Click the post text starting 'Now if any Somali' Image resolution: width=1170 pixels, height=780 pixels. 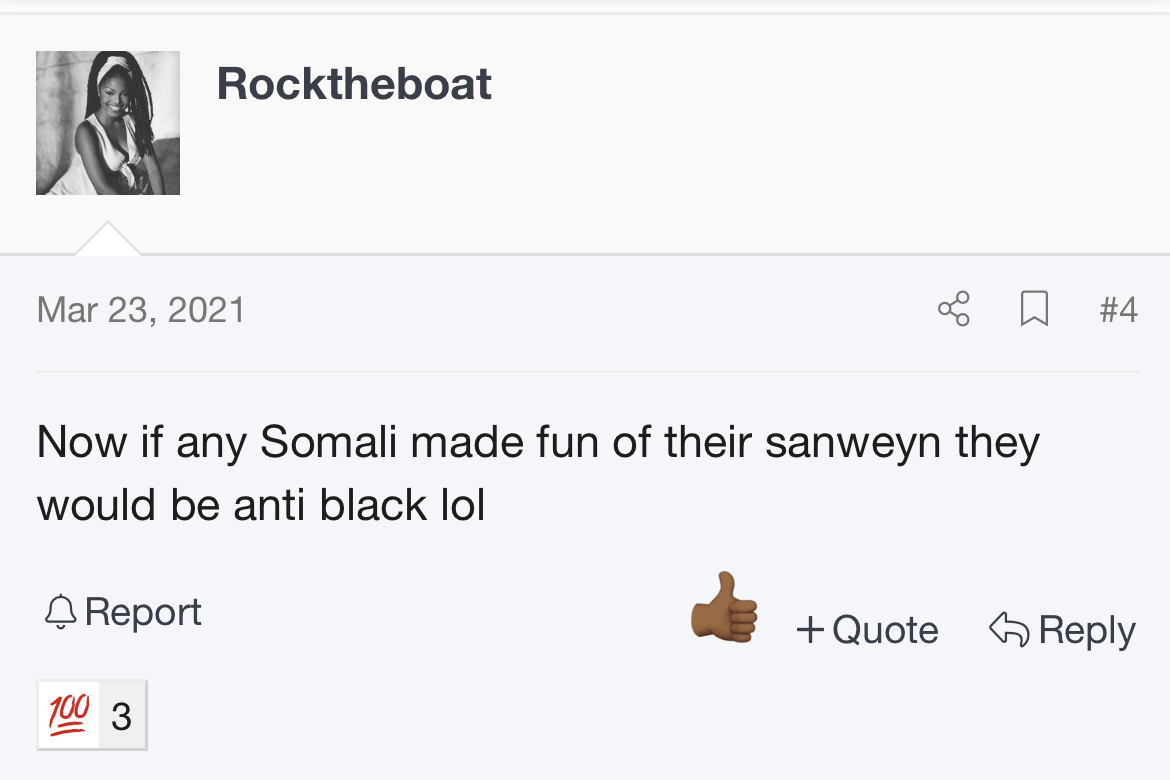[x=538, y=473]
